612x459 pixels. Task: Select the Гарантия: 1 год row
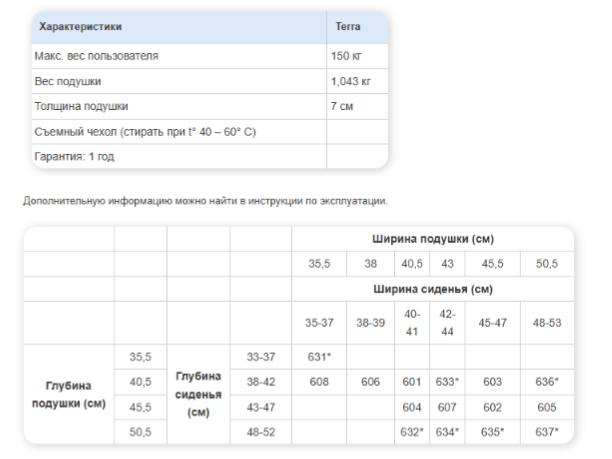(75, 157)
